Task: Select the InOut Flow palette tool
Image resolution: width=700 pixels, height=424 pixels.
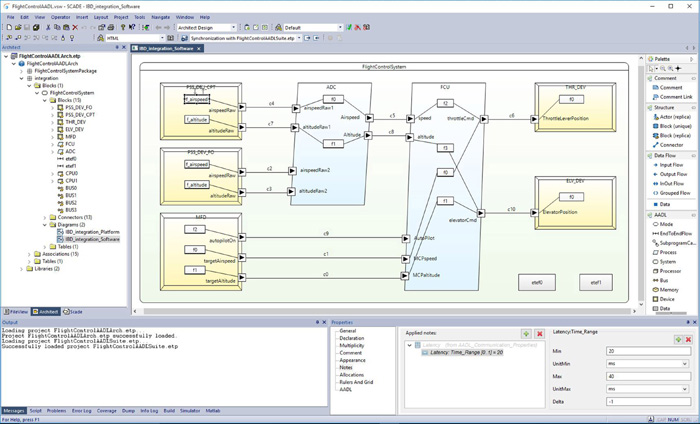Action: (671, 184)
